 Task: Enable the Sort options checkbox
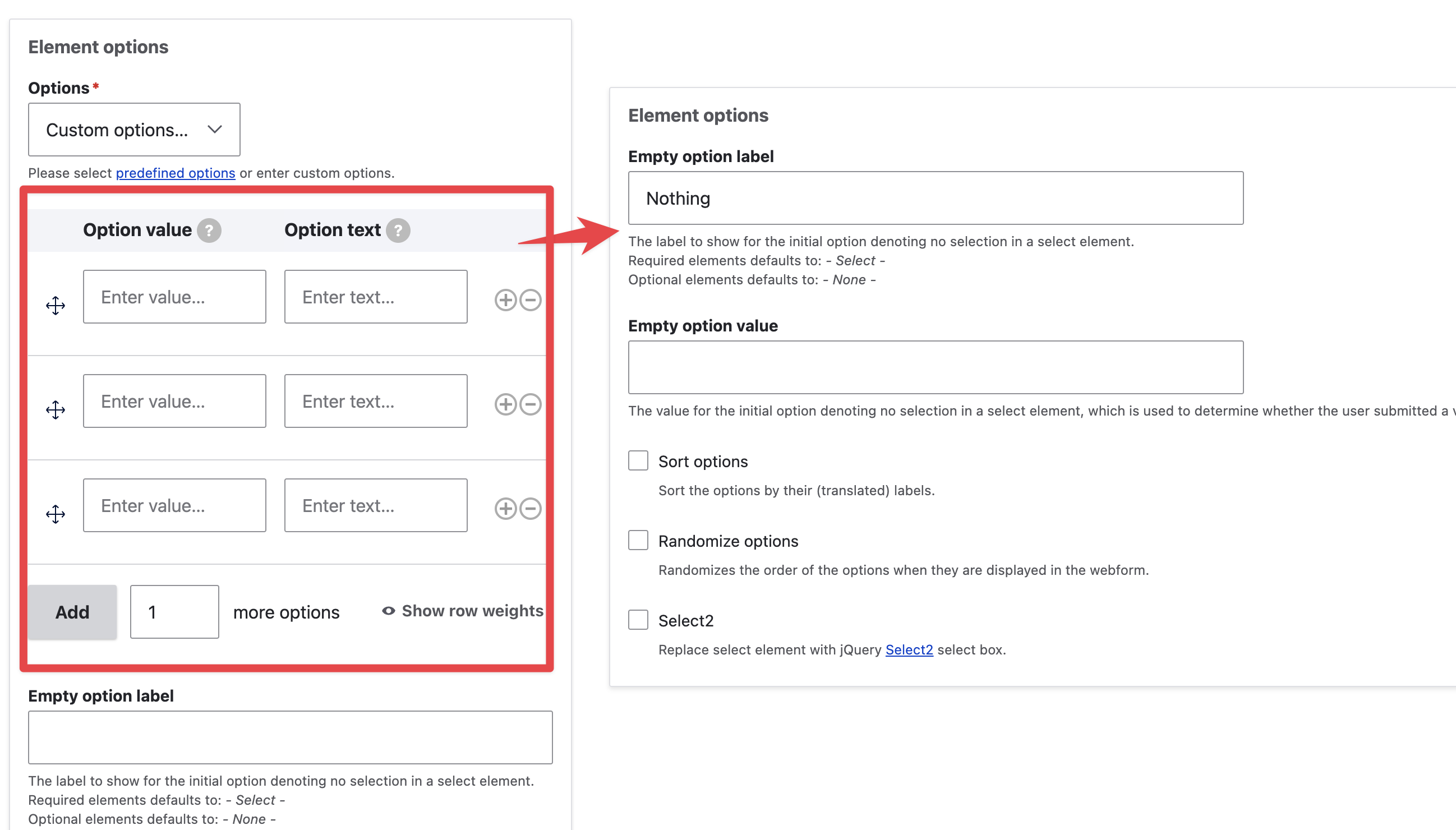(637, 461)
